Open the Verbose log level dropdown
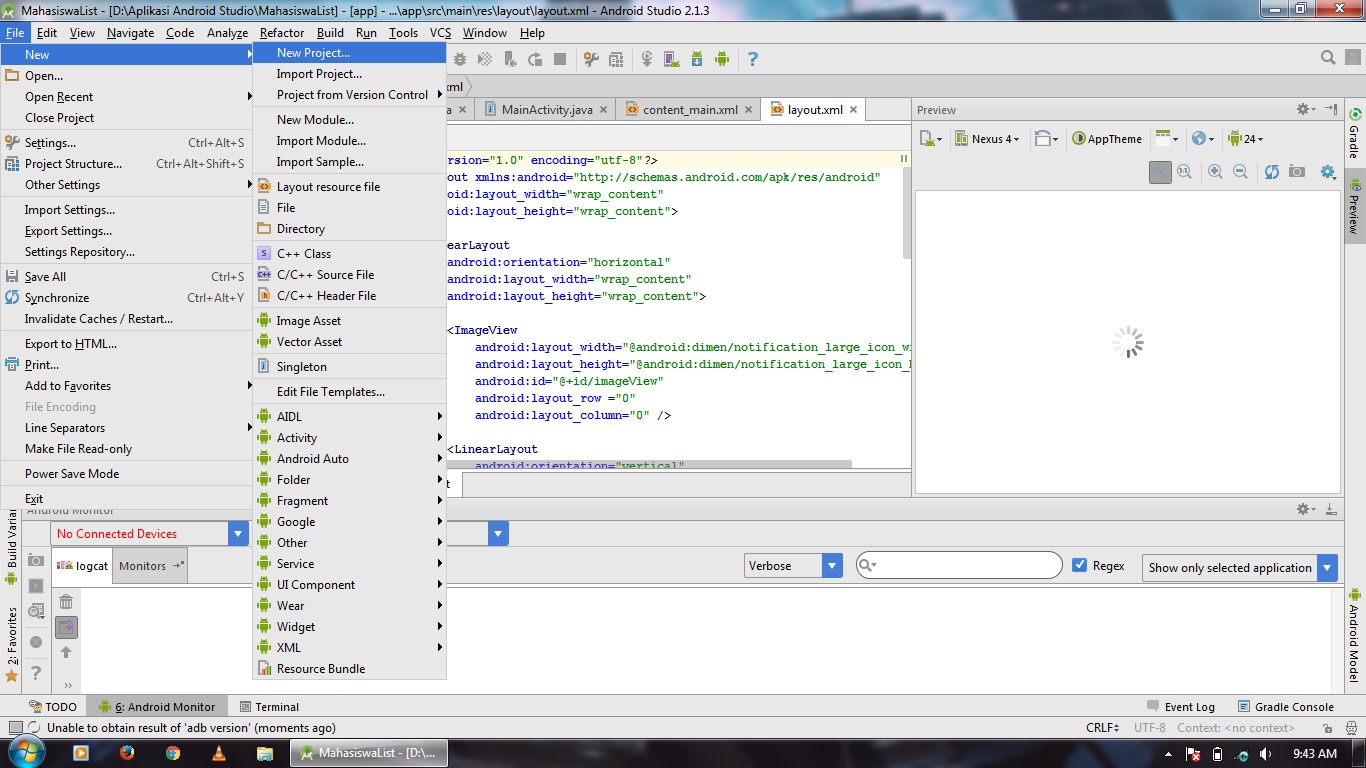Viewport: 1366px width, 768px height. pos(830,565)
